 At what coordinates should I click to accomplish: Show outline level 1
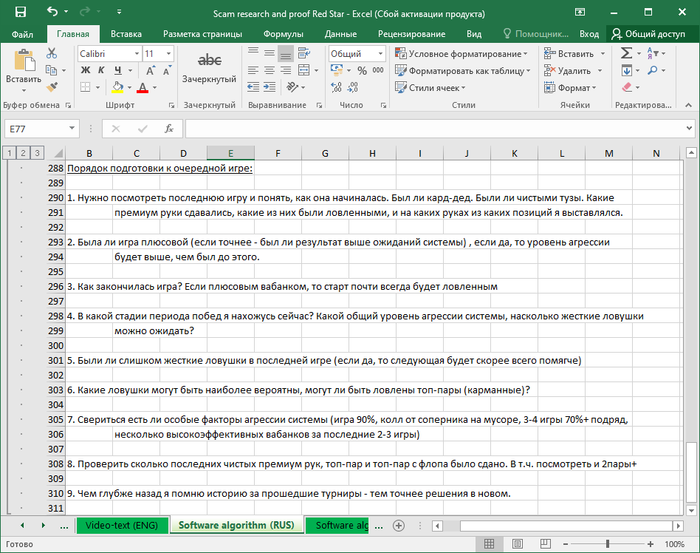click(x=9, y=153)
